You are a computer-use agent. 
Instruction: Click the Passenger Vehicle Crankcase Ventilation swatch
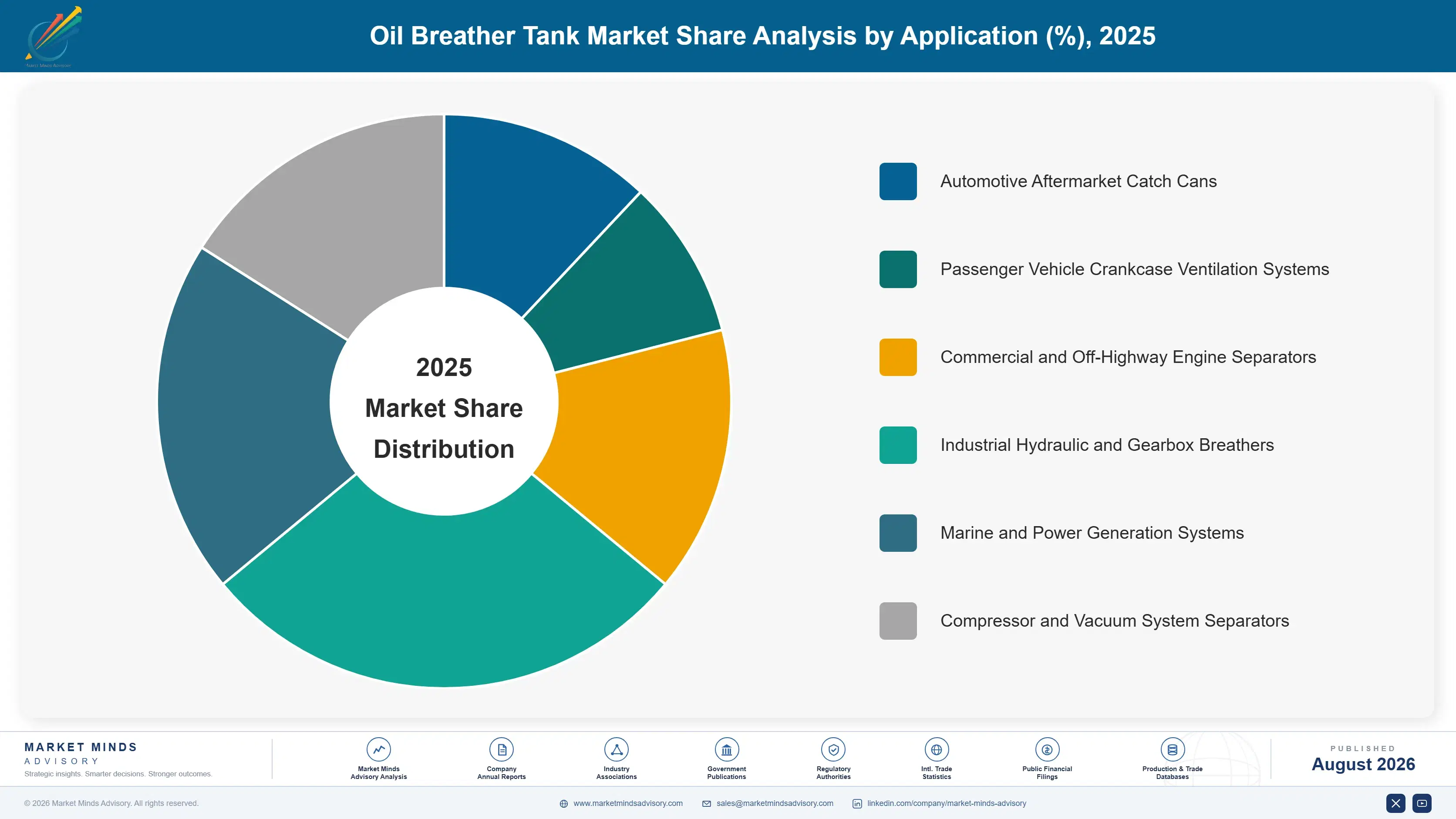tap(897, 269)
